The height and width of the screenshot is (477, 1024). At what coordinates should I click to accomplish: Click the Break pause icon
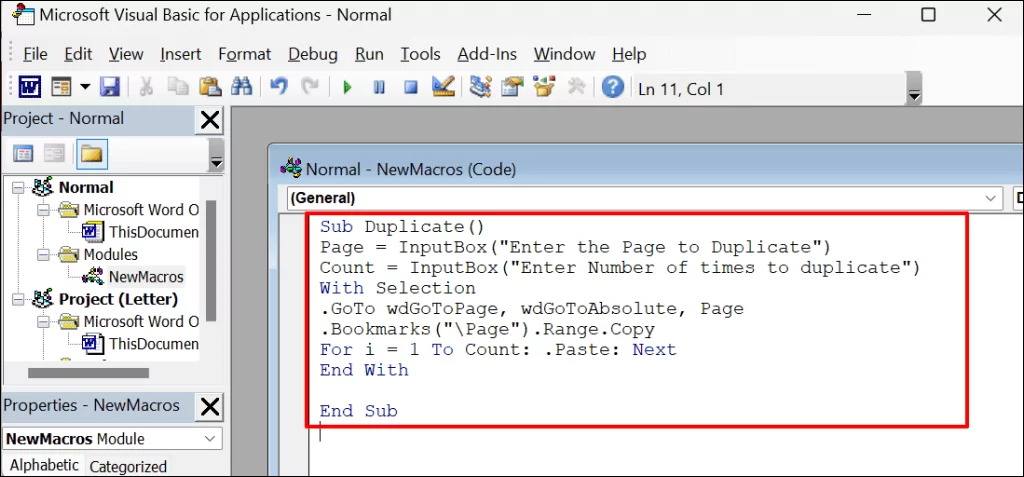[379, 87]
